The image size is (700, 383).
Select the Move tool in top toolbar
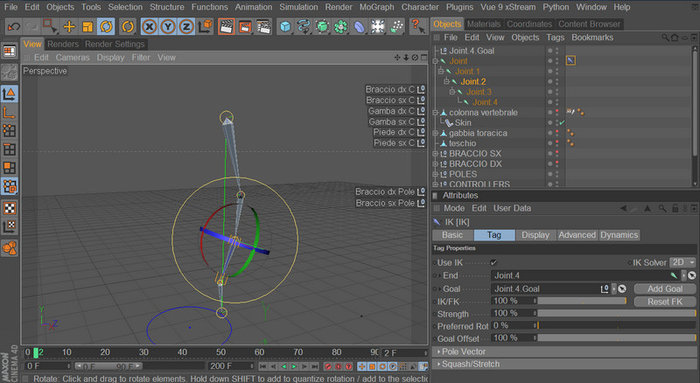[69, 27]
